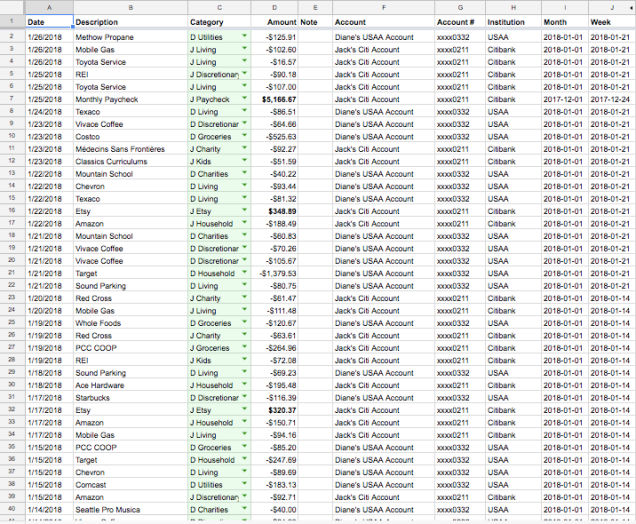Click the Classics Curriculums cell
Viewport: 636px width, 524px height.
pos(131,161)
